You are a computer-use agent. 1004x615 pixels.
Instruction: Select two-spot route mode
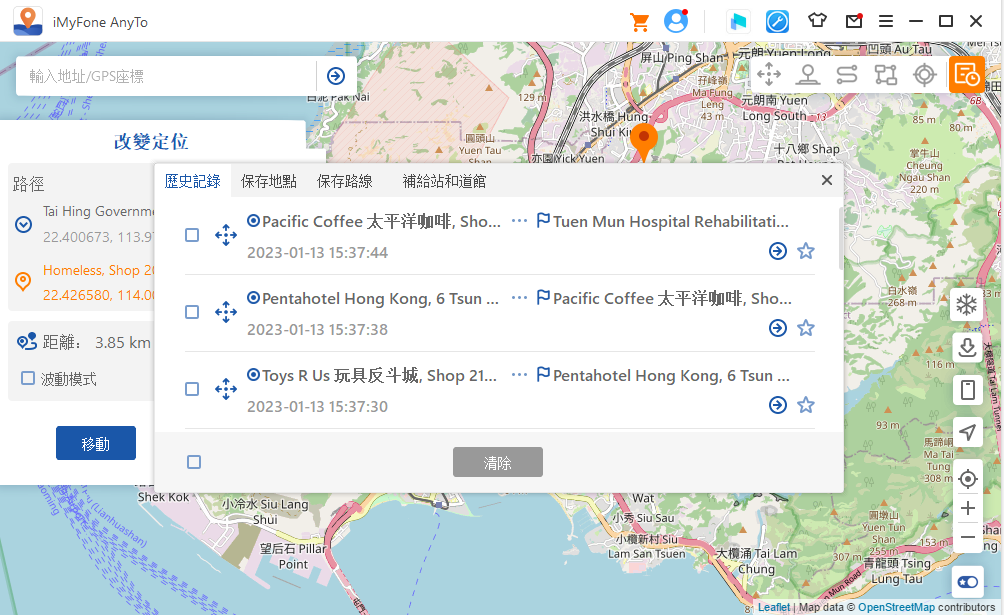pyautogui.click(x=846, y=74)
